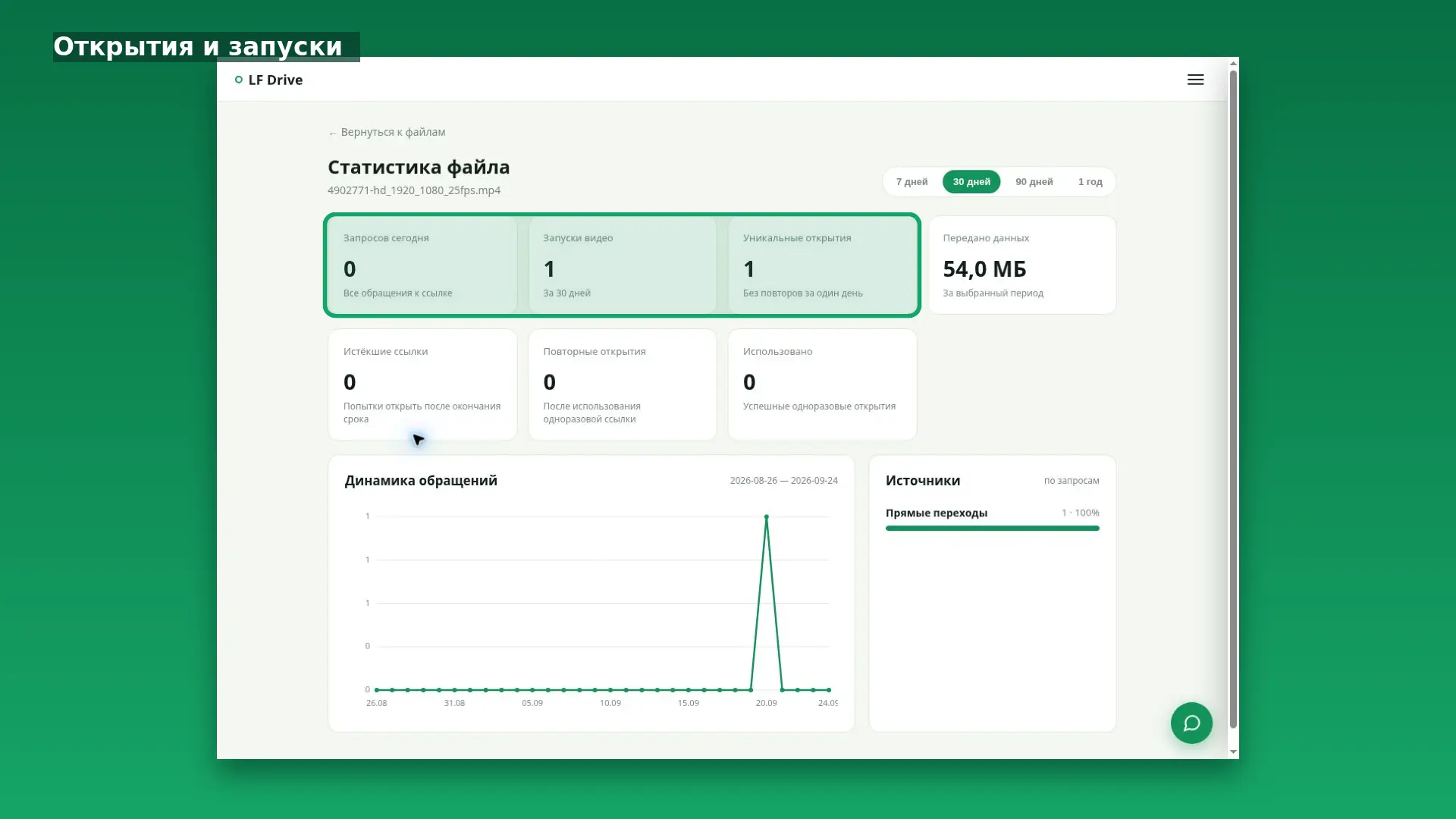Click the Динамика обращений heading
Image resolution: width=1456 pixels, height=819 pixels.
coord(421,481)
